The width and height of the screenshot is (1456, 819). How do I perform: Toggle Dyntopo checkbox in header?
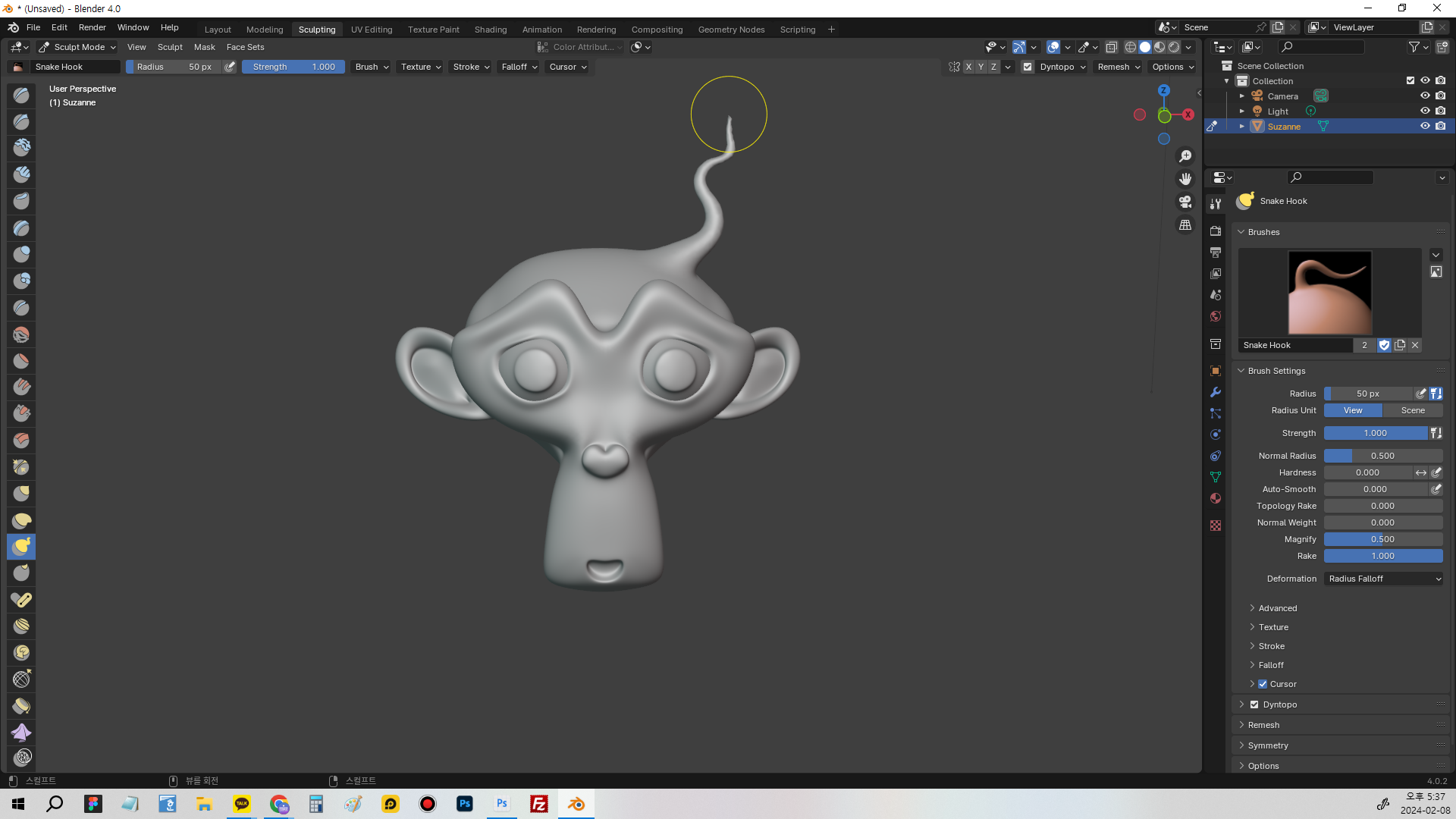tap(1028, 67)
